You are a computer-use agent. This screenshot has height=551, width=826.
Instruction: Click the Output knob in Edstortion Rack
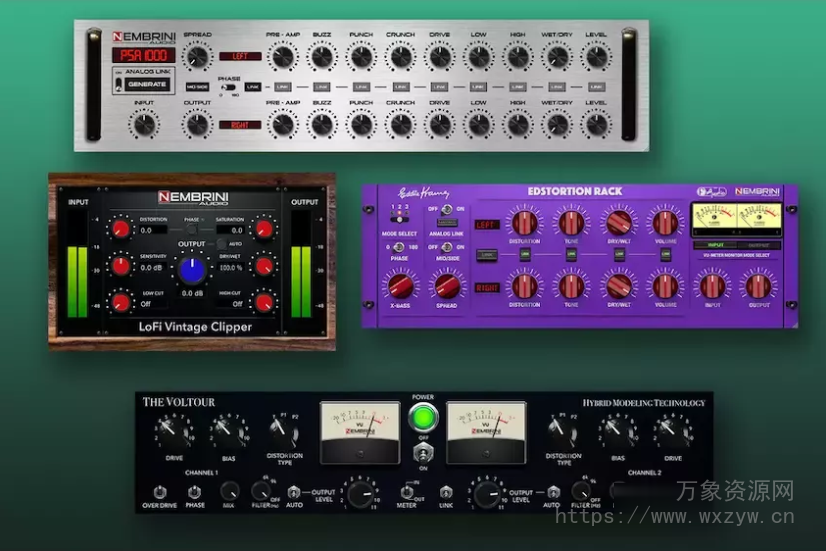point(759,286)
